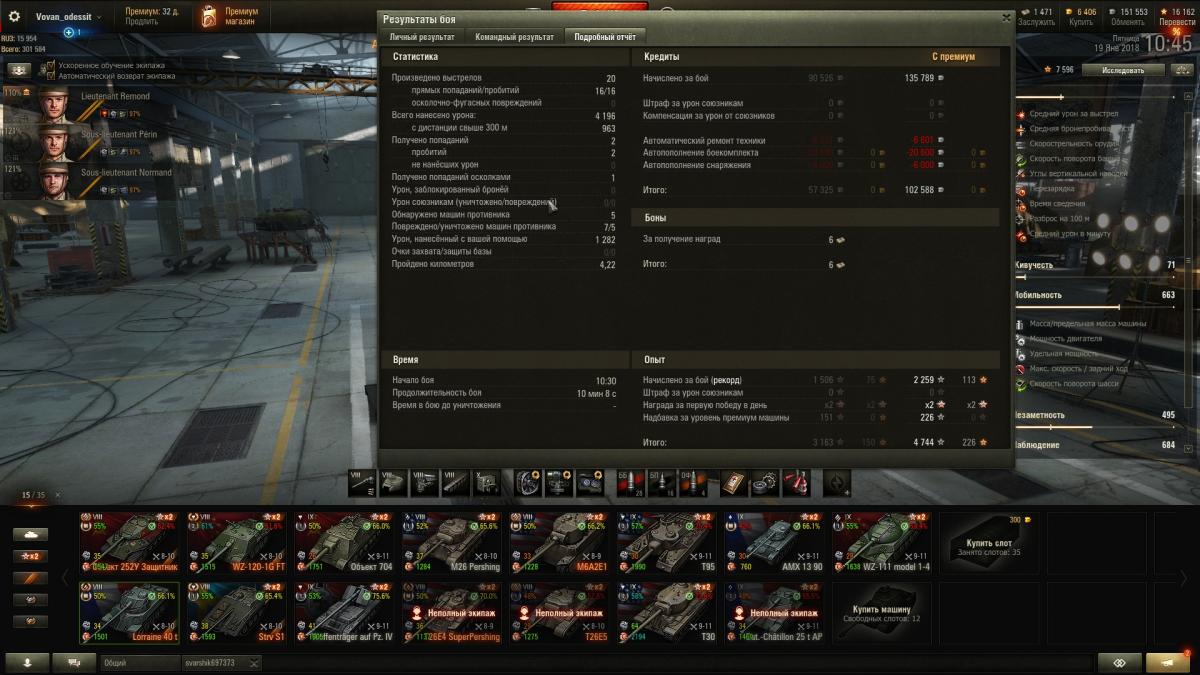Image resolution: width=1200 pixels, height=675 pixels.
Task: Select the T26E4 SuperPershing tank
Action: (452, 613)
